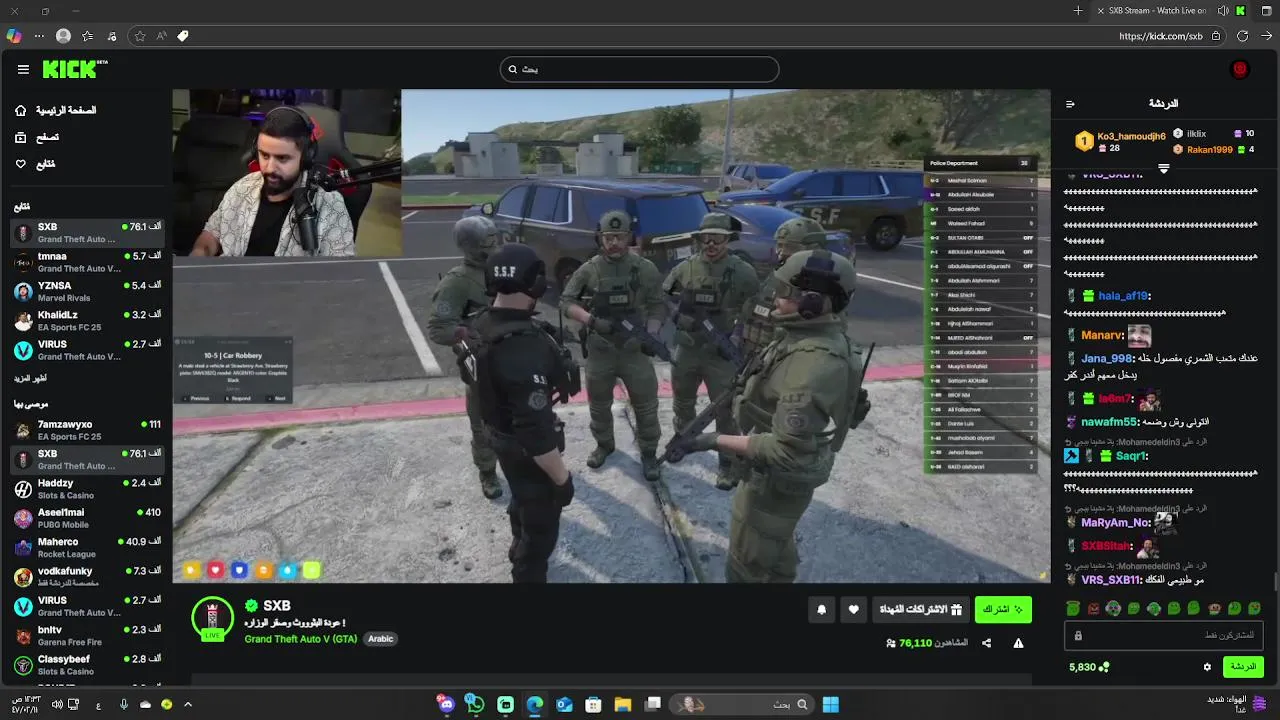Viewport: 1280px width, 720px height.
Task: Open Edge settings and more menu
Action: click(x=39, y=36)
